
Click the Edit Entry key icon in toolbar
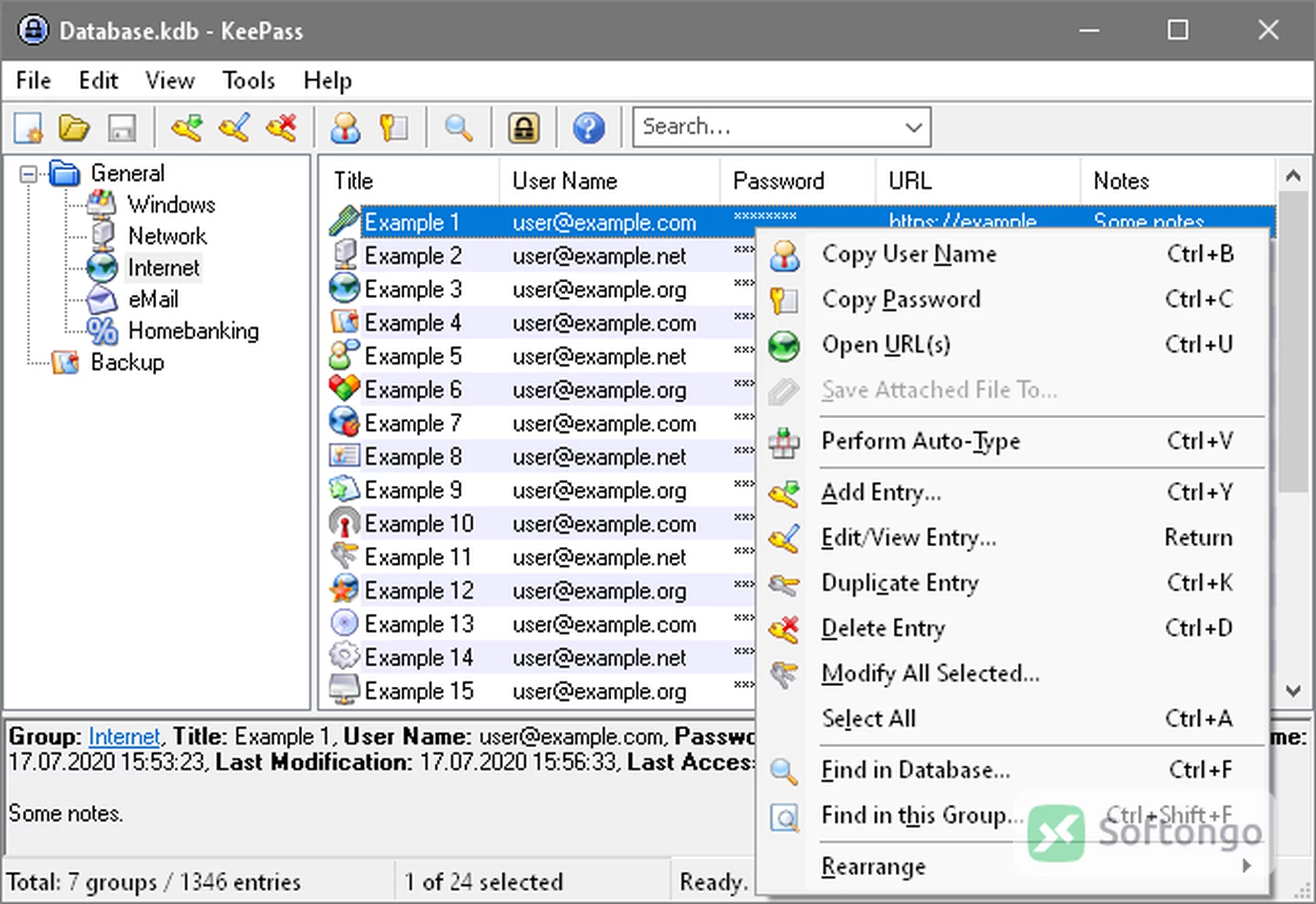(234, 127)
